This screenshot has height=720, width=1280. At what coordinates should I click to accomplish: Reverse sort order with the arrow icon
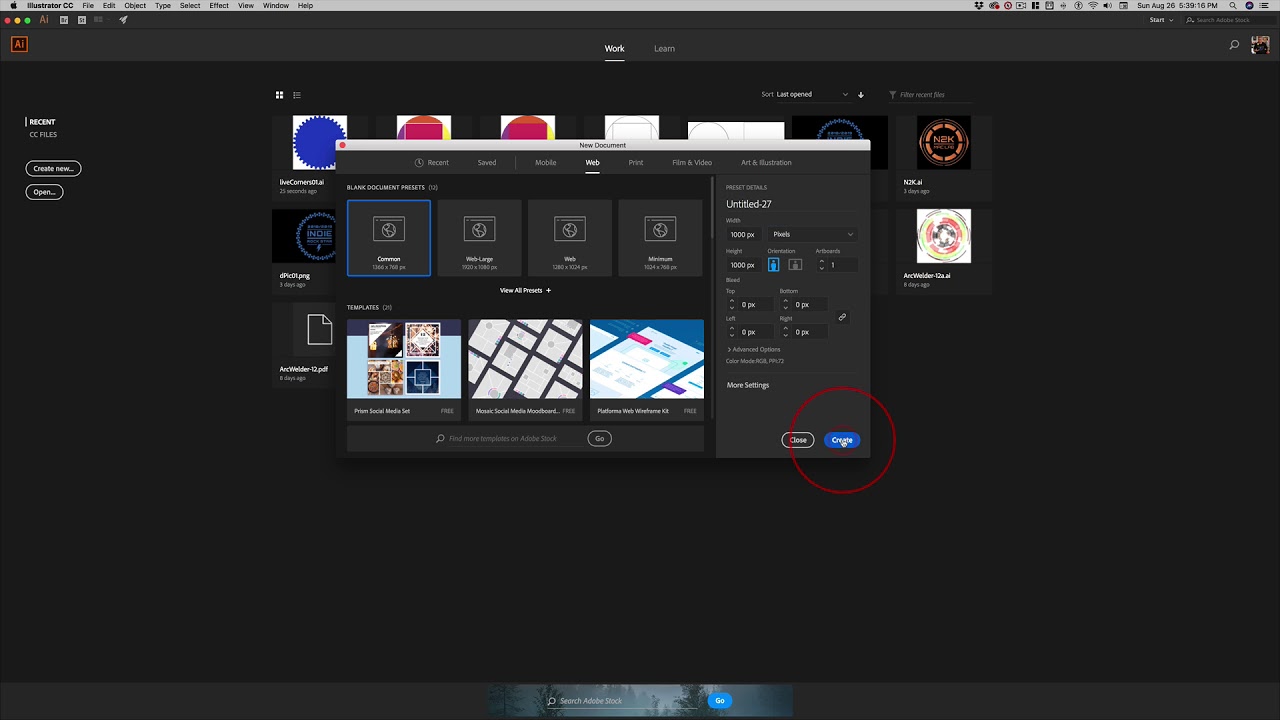coord(861,95)
